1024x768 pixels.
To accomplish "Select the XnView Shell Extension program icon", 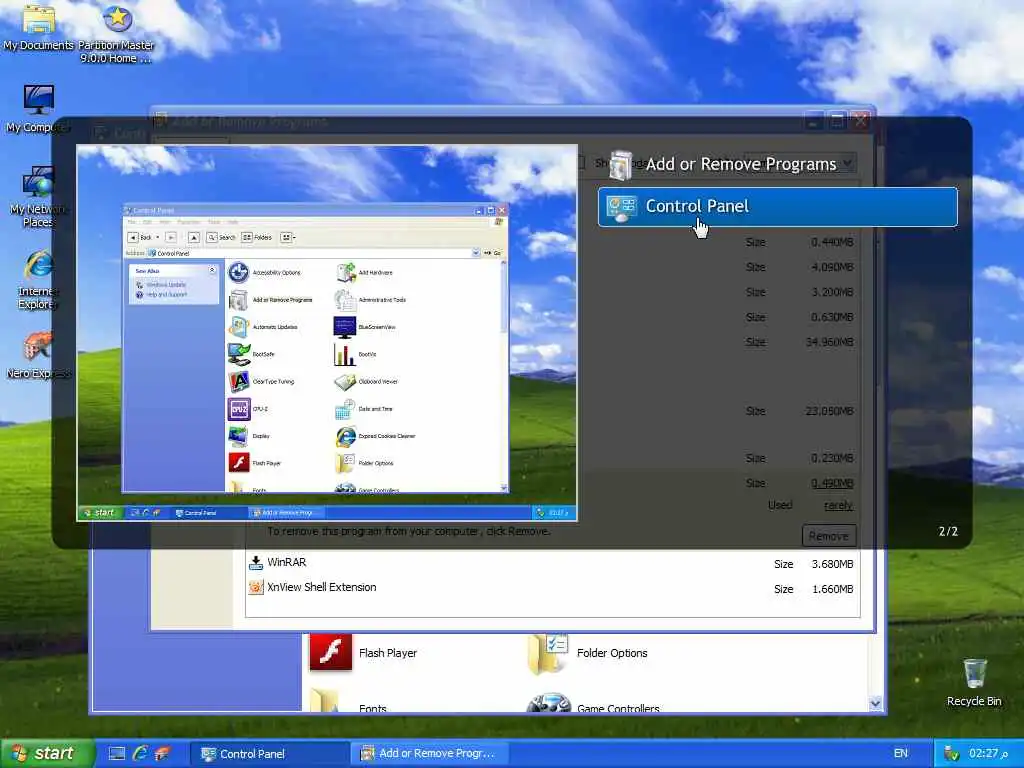I will tap(256, 587).
